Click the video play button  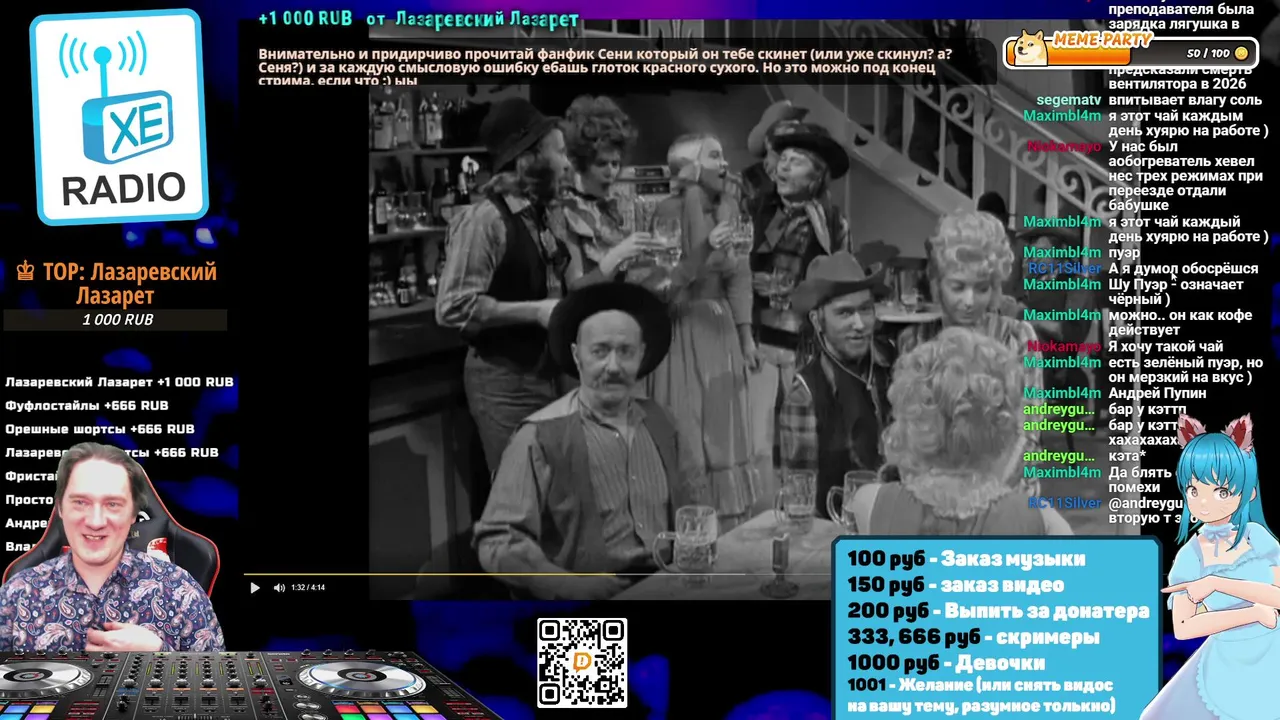point(255,588)
